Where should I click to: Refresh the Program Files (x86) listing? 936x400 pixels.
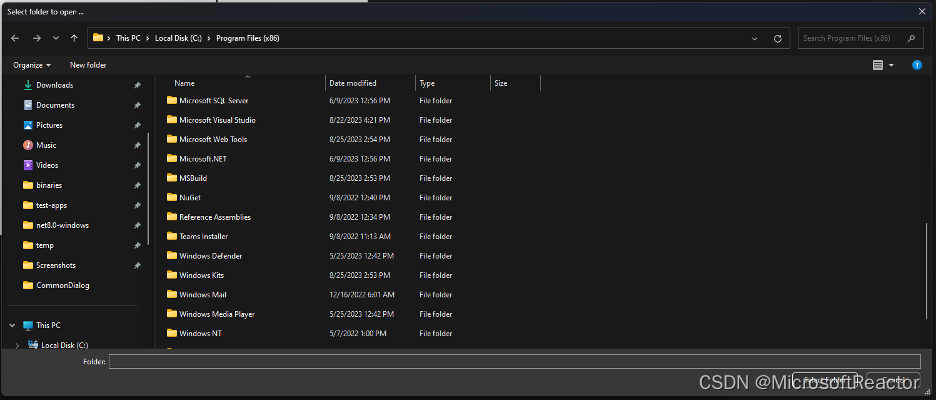(x=777, y=38)
